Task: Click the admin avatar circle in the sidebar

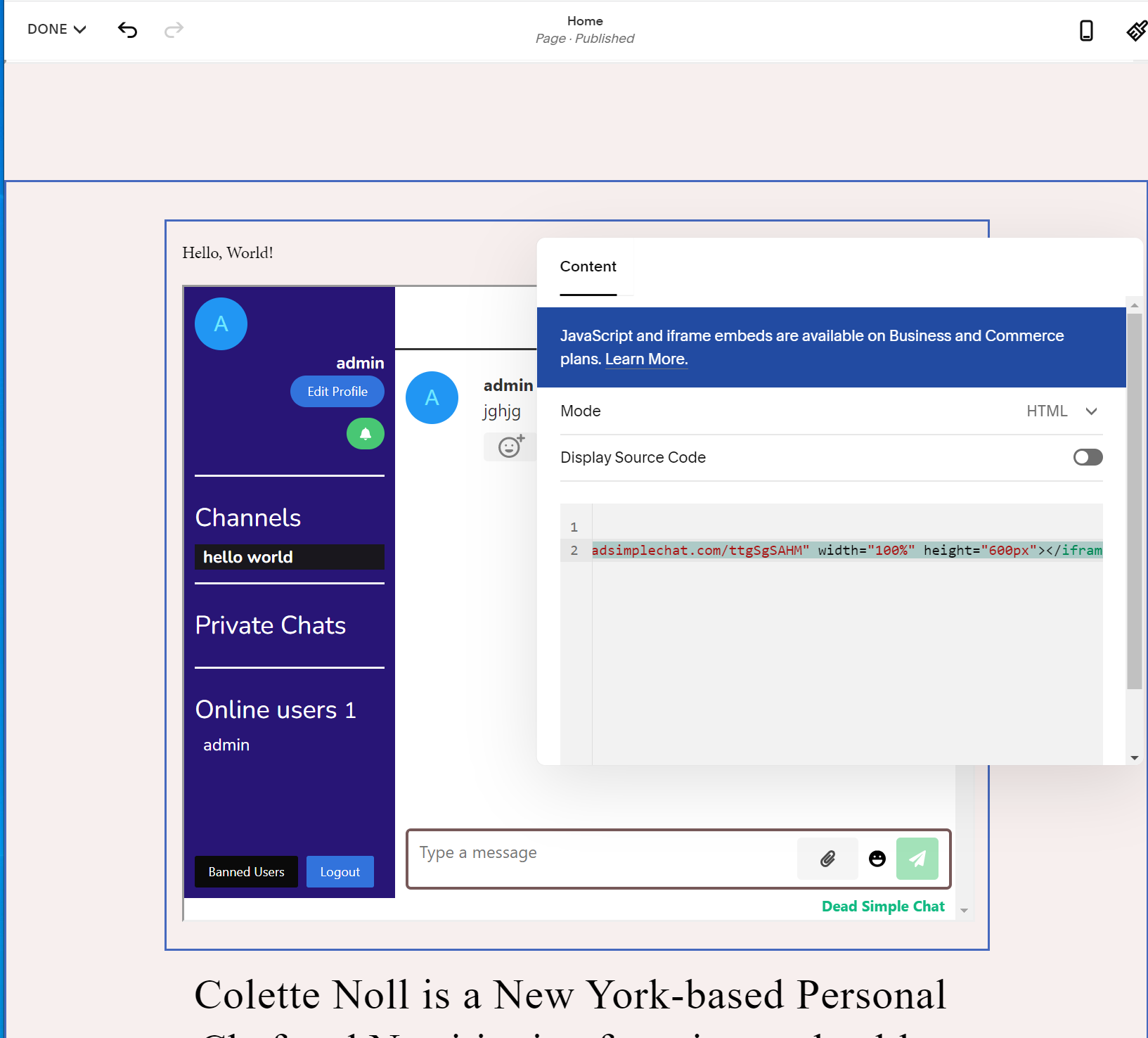Action: (221, 323)
